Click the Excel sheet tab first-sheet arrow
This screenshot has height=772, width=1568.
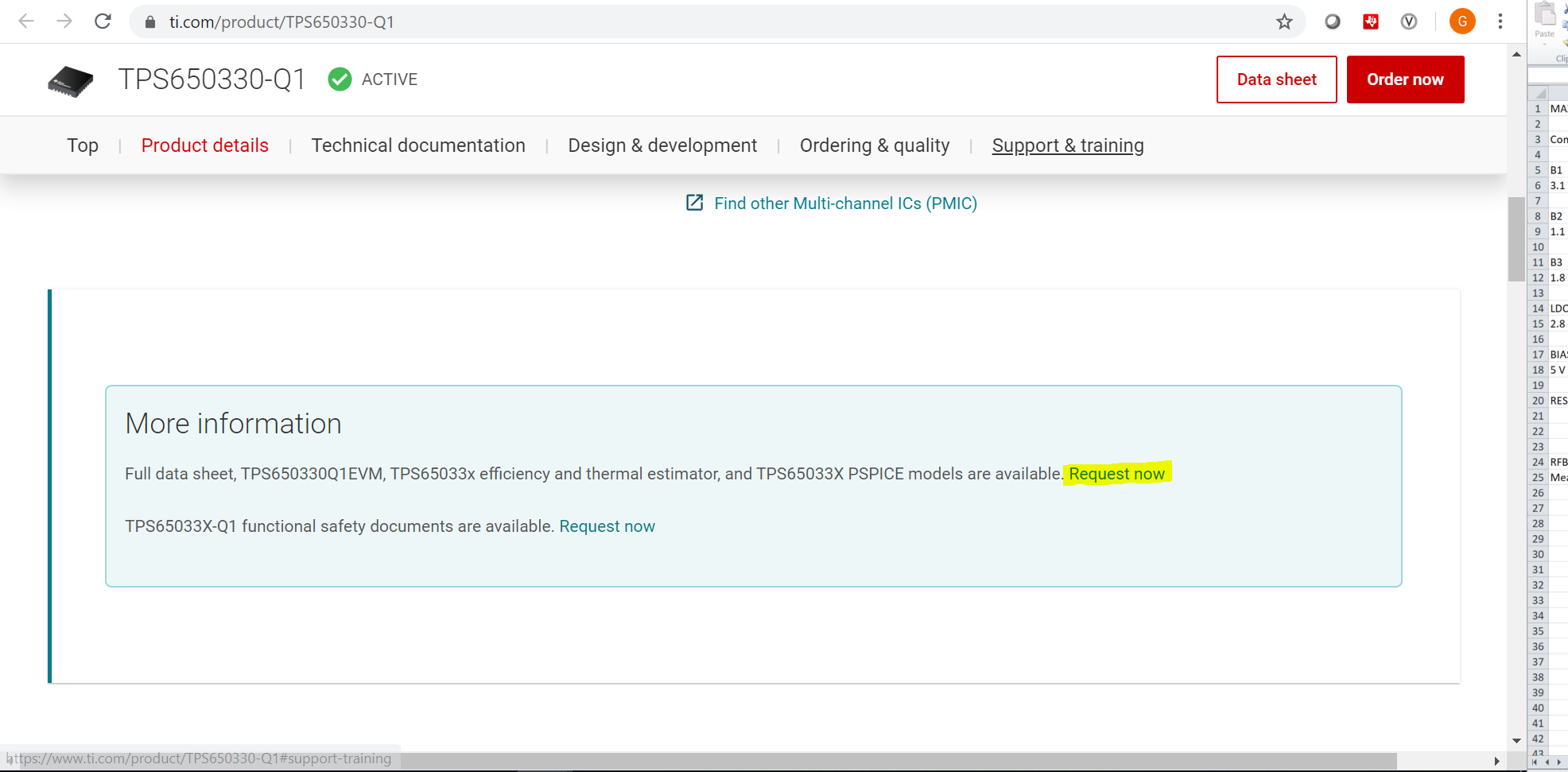[1535, 762]
